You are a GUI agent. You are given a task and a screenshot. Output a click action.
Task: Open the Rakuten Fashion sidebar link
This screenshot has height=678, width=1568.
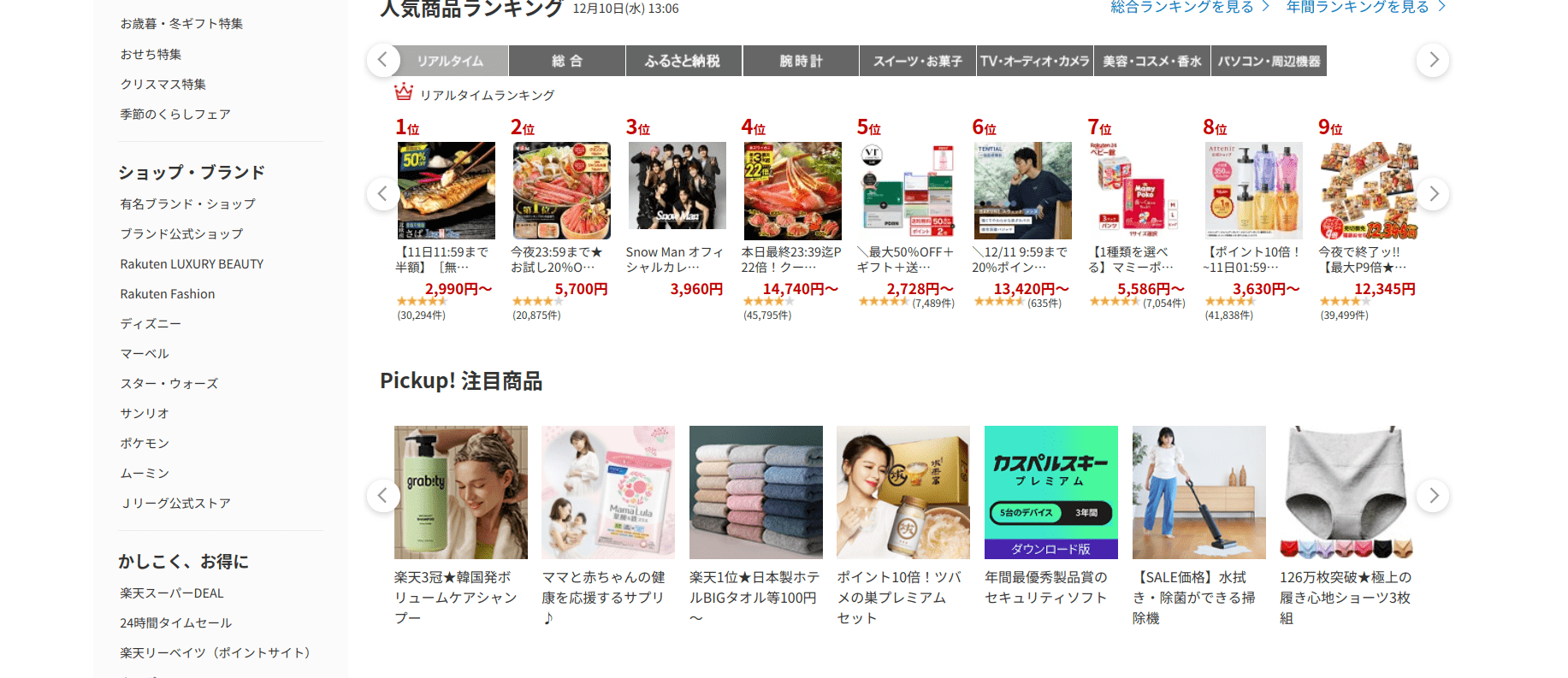168,294
